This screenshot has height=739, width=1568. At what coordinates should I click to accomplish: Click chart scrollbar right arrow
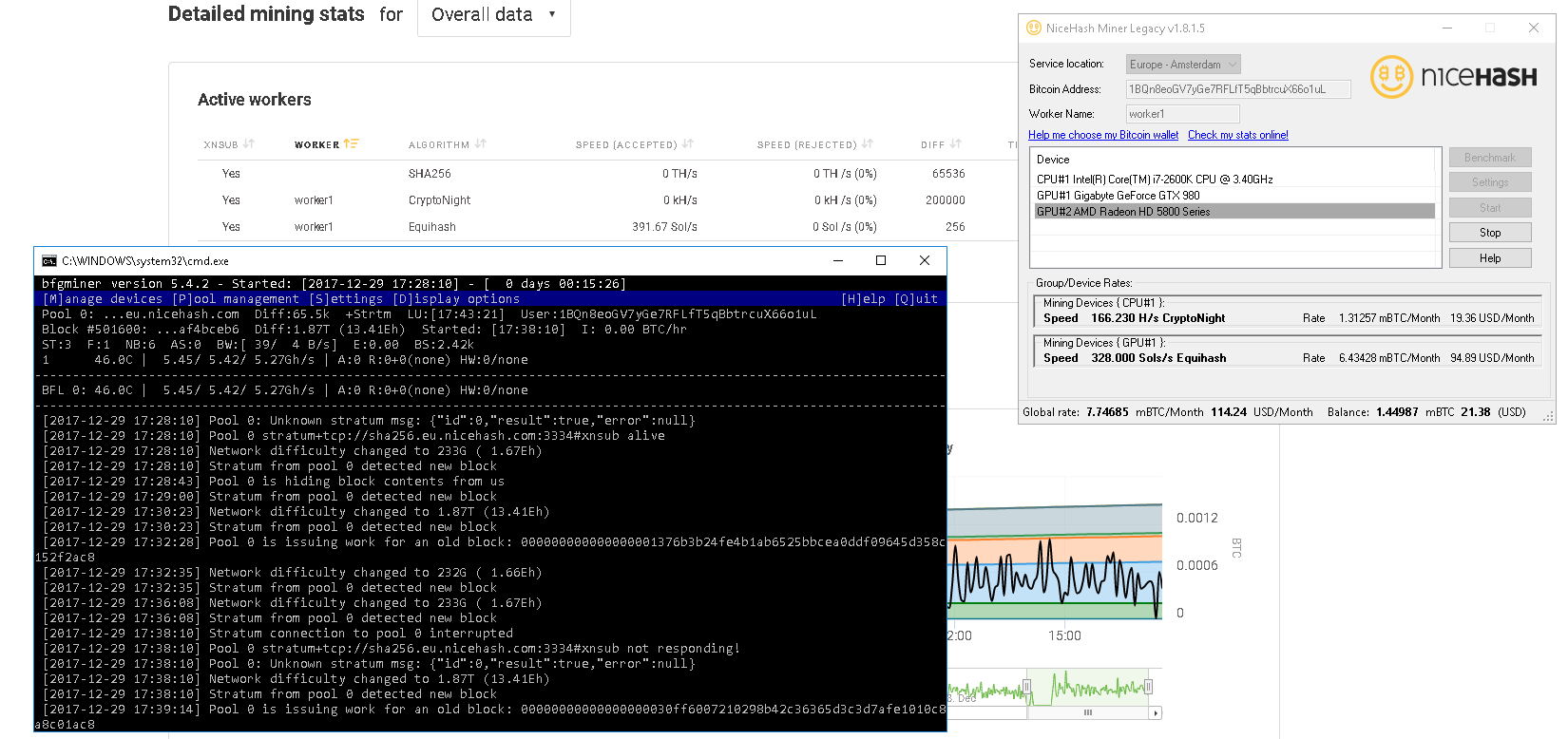tap(1156, 712)
